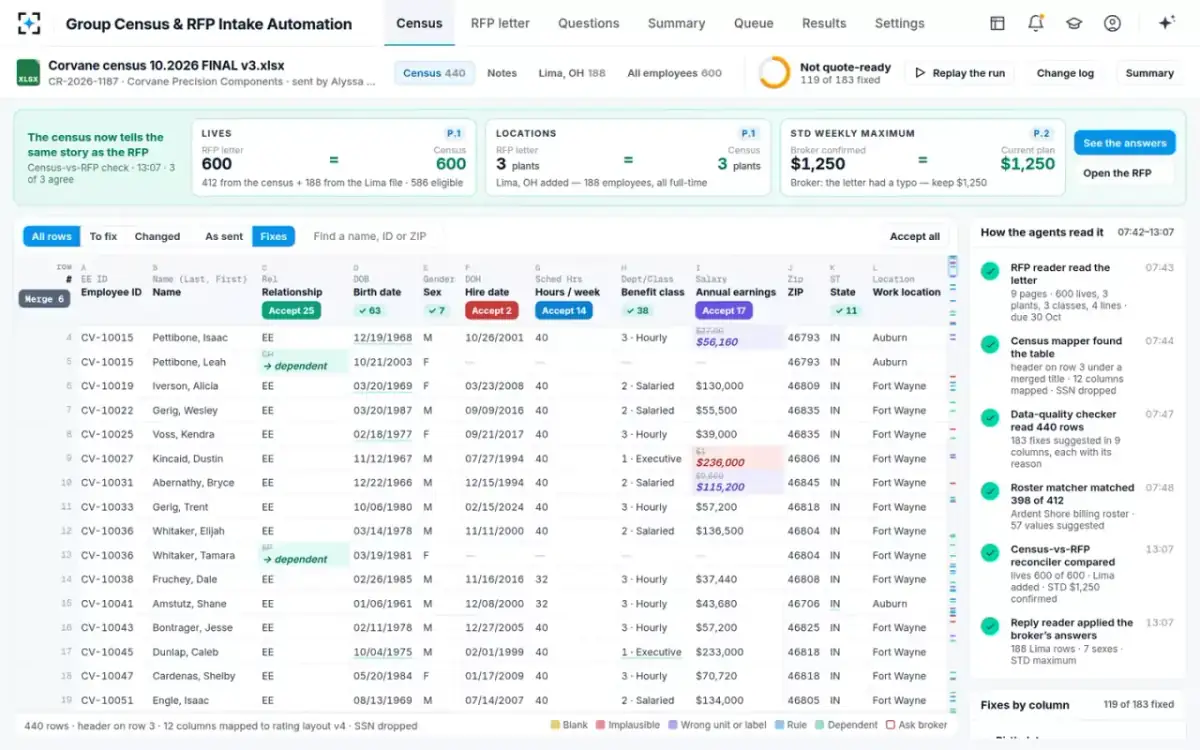Open the notifications bell
This screenshot has width=1200, height=750.
pyautogui.click(x=1036, y=23)
